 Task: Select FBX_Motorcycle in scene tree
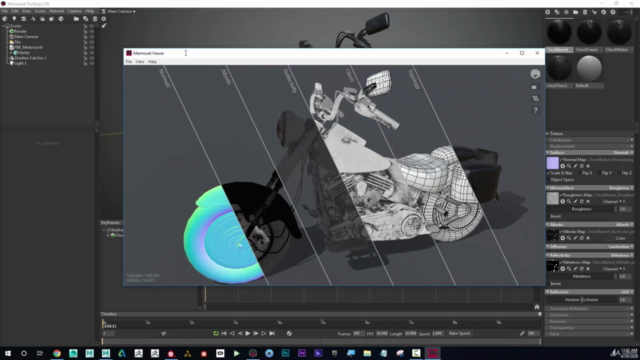pos(28,47)
